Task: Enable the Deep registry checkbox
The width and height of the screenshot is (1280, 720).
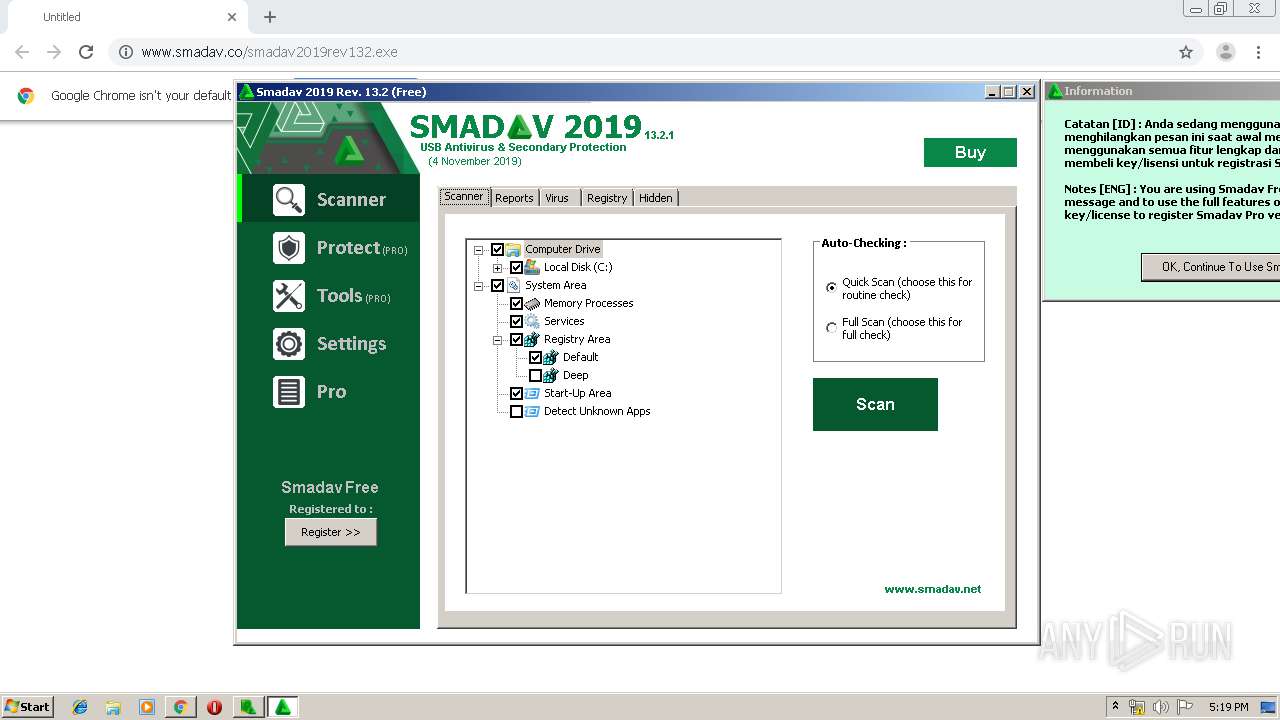Action: 536,375
